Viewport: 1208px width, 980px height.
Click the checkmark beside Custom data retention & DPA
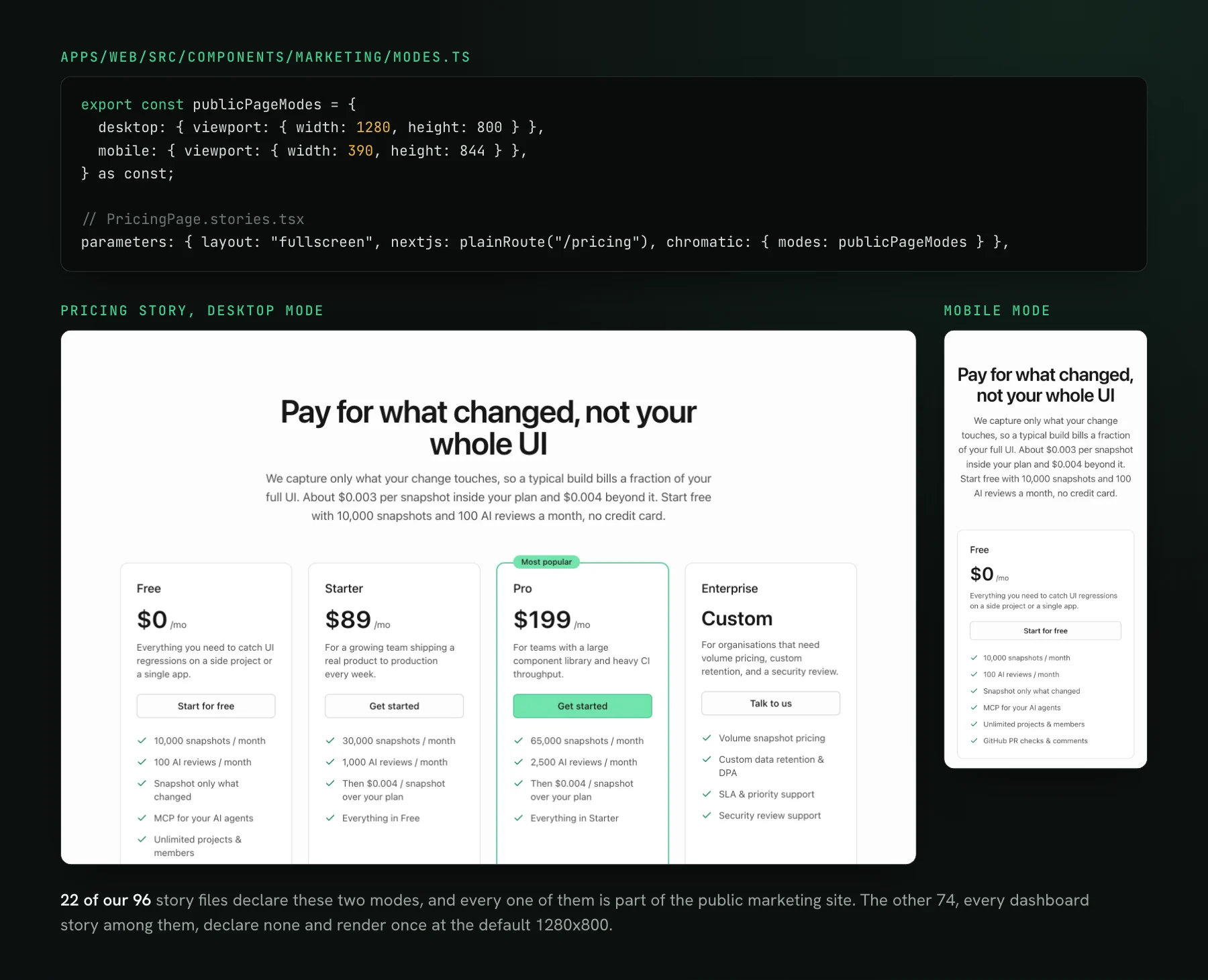pyautogui.click(x=707, y=759)
